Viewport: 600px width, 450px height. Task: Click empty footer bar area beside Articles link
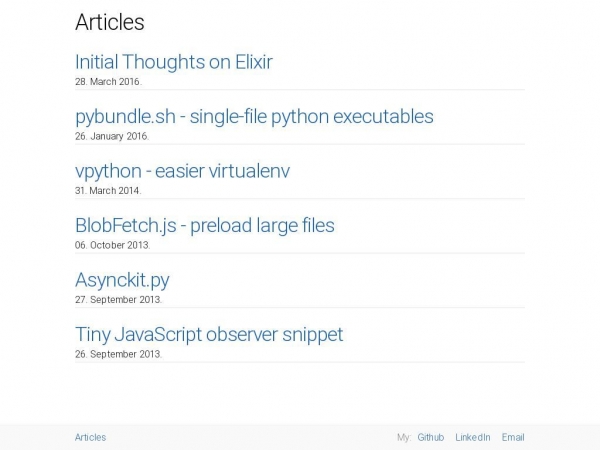249,437
